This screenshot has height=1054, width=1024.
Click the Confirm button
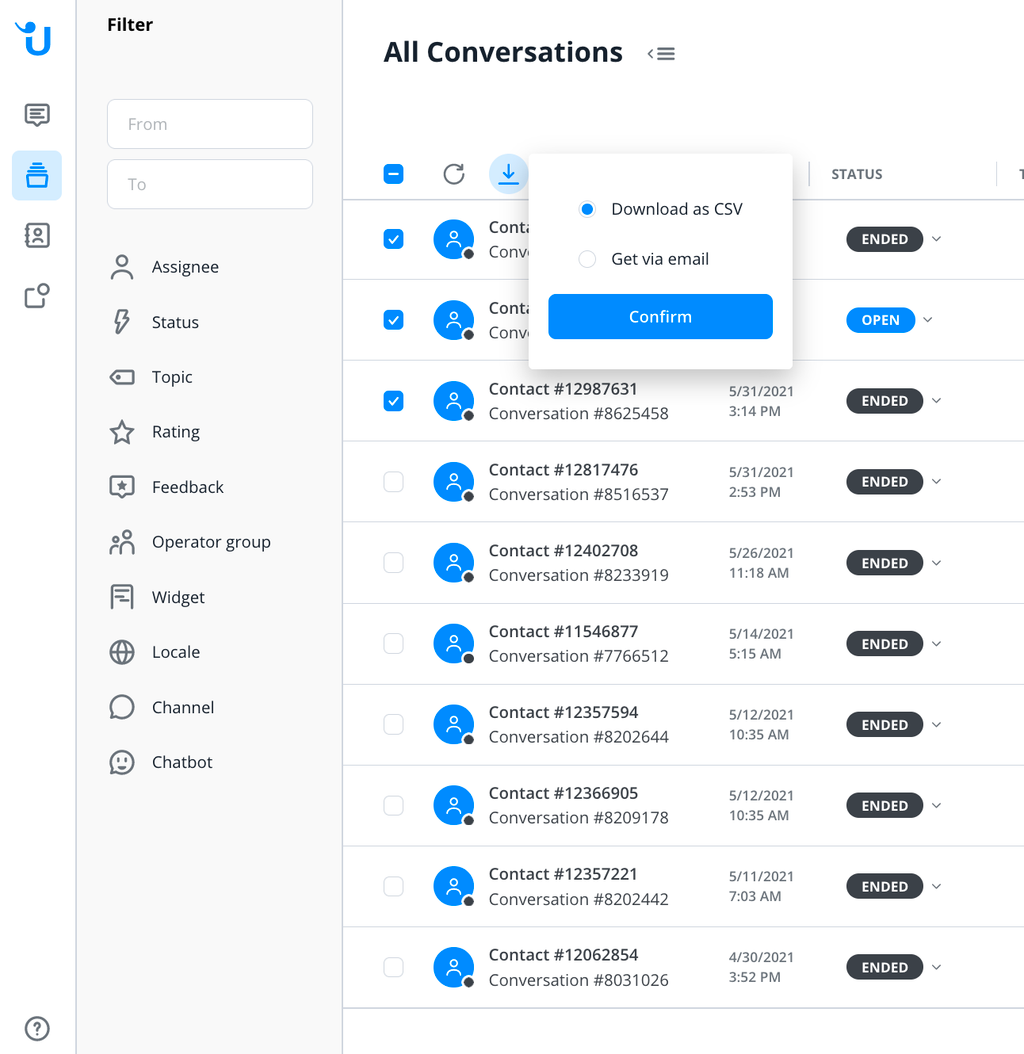tap(660, 317)
